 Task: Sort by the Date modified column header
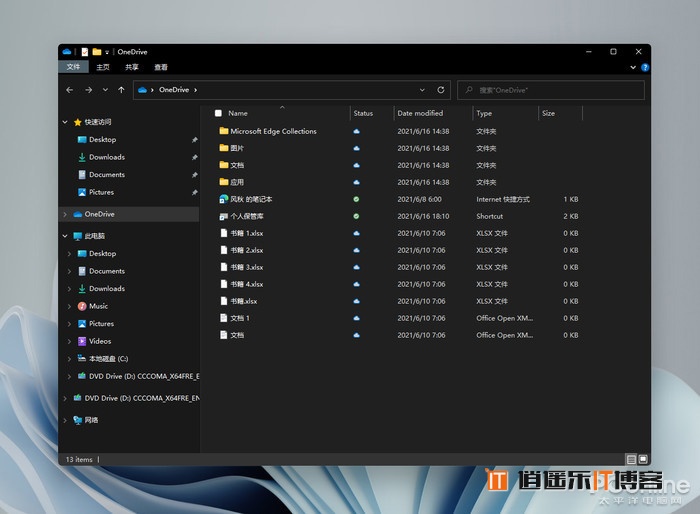pos(421,113)
